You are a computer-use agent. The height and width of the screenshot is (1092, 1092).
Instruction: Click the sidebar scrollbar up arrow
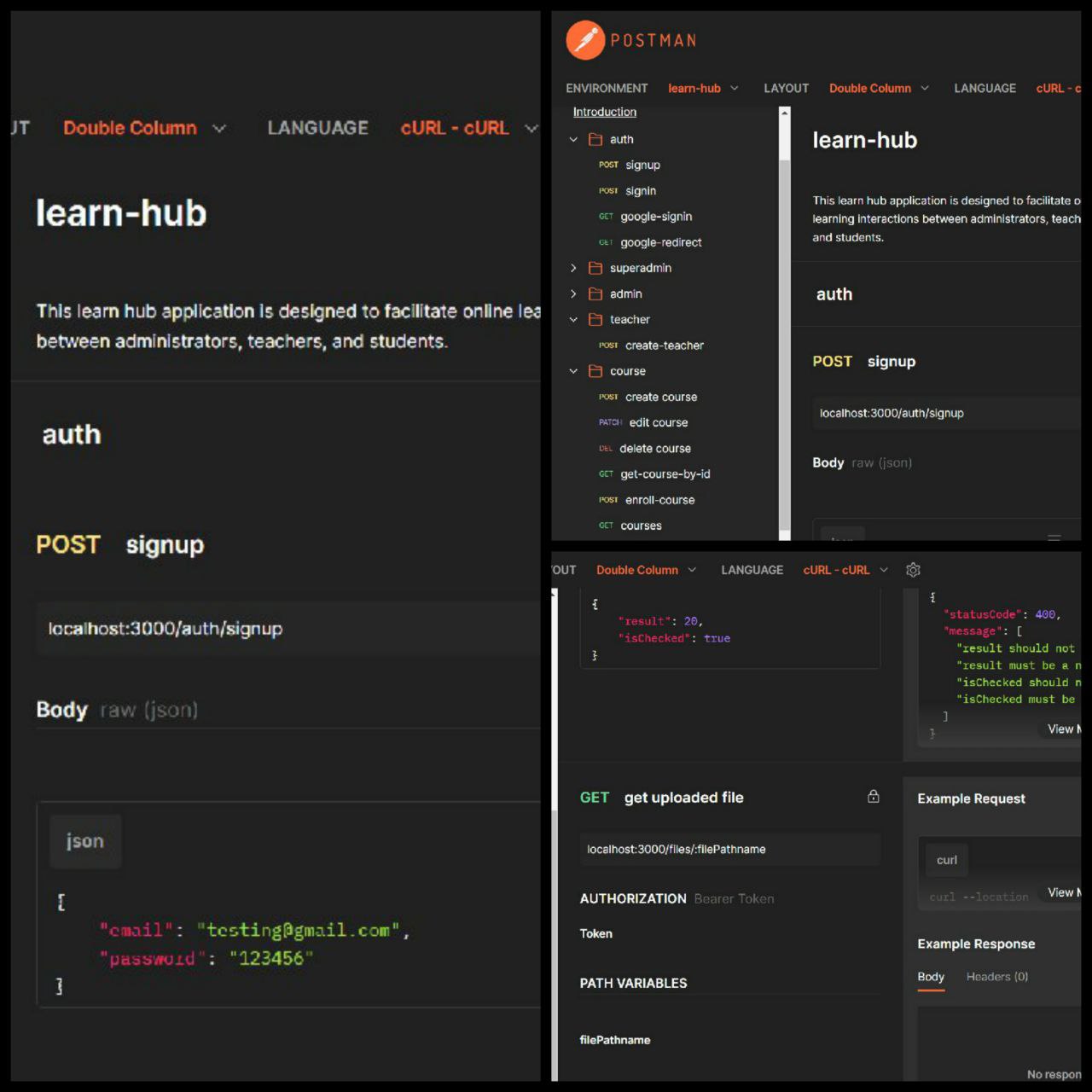[785, 112]
